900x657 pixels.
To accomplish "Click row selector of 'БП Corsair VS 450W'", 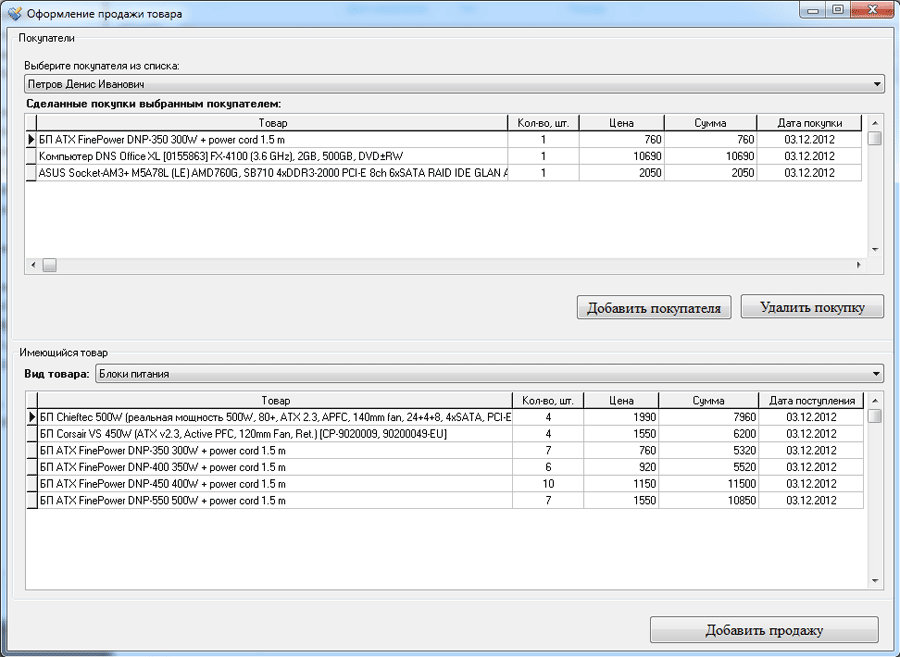I will point(32,434).
